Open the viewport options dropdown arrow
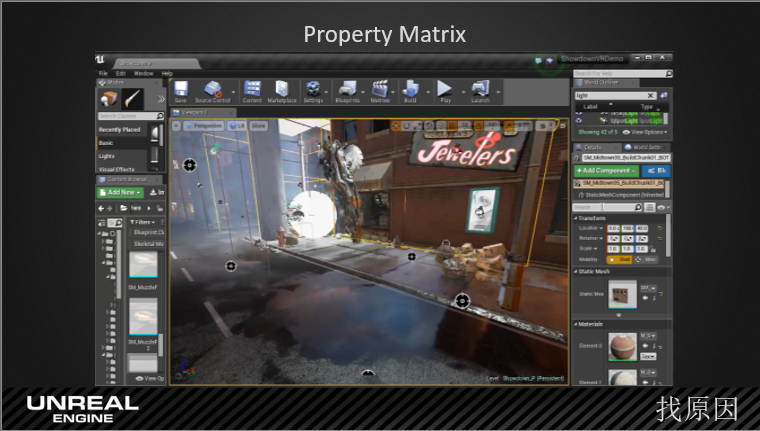The height and width of the screenshot is (431, 760). tap(176, 126)
